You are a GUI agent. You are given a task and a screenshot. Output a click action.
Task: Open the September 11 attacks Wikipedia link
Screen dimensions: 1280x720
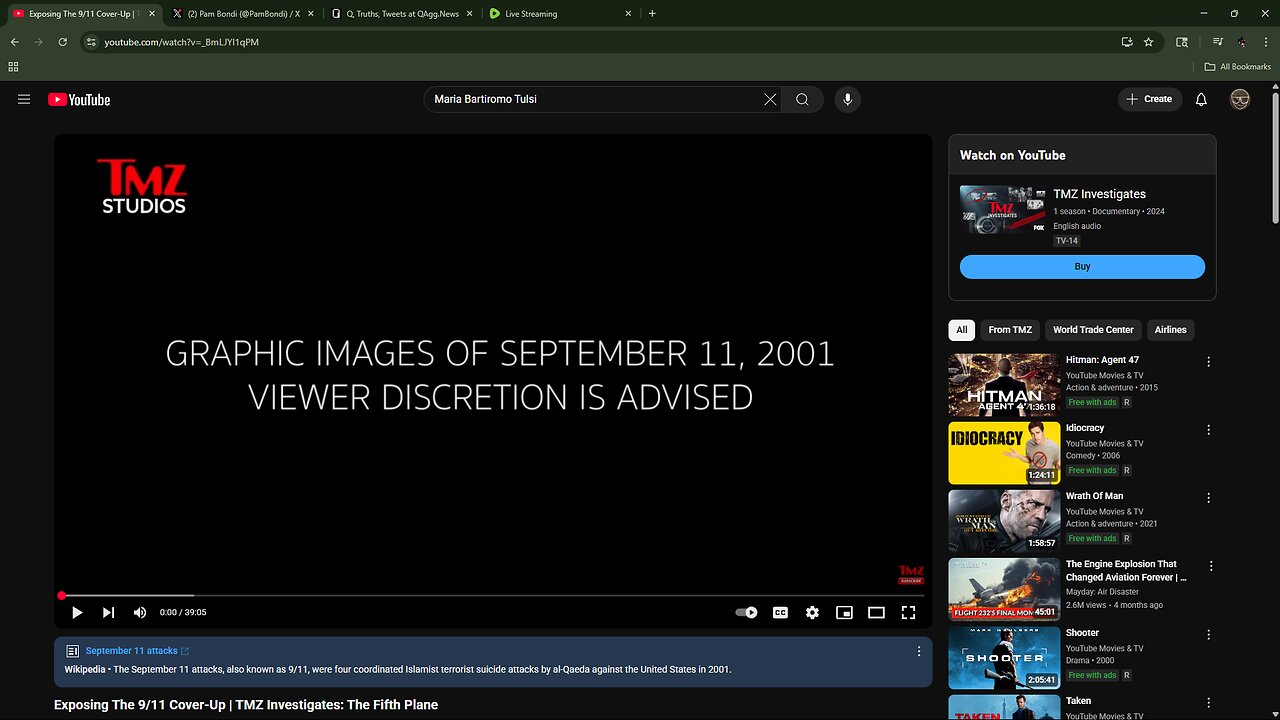137,651
